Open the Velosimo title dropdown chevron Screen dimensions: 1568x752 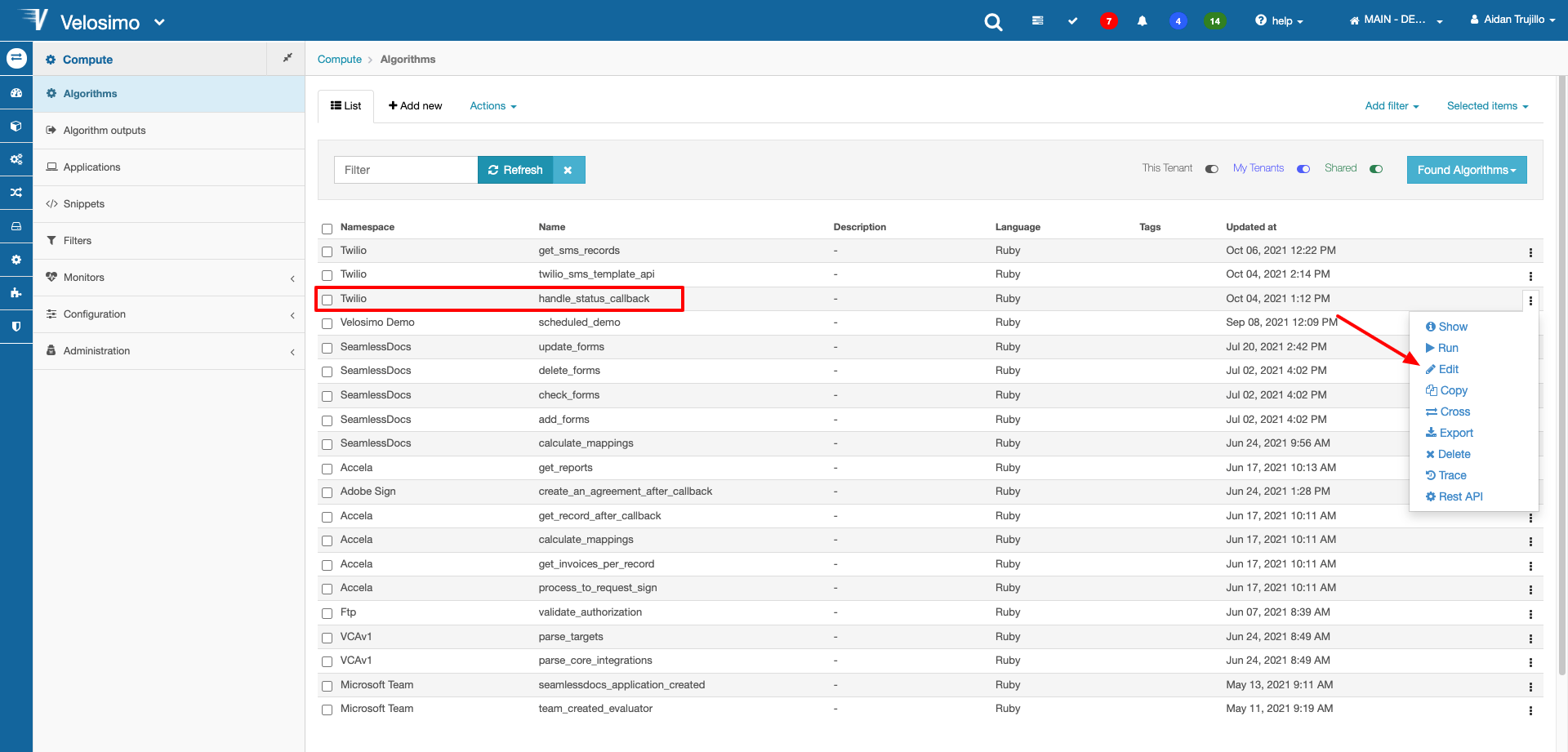159,22
